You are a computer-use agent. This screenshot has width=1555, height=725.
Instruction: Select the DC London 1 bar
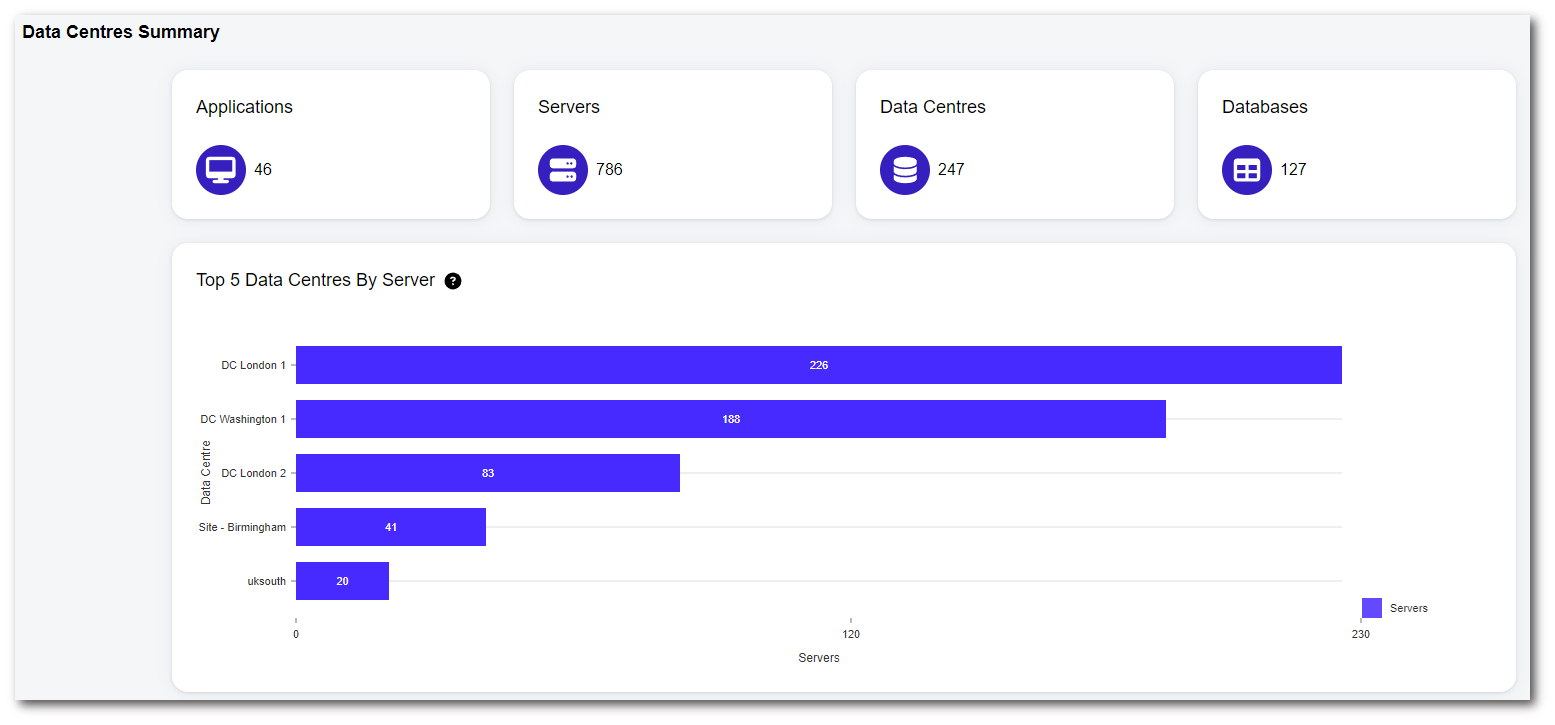click(818, 365)
